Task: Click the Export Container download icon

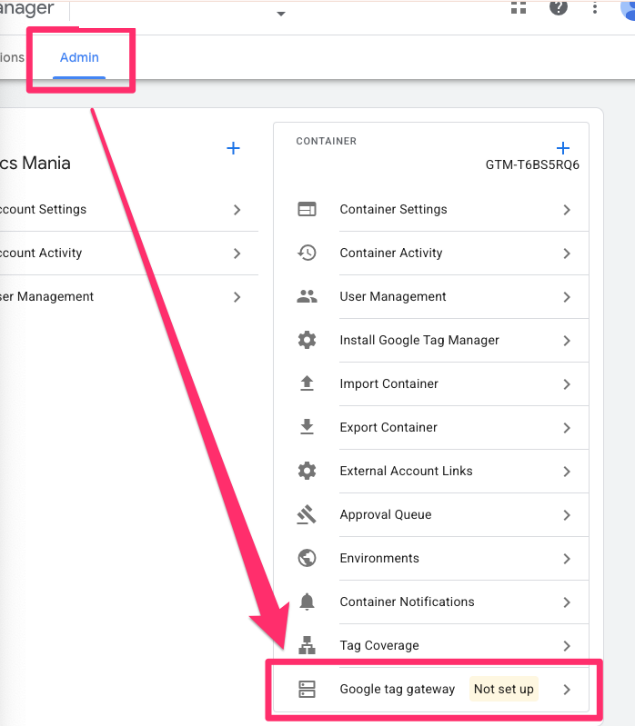Action: (307, 427)
